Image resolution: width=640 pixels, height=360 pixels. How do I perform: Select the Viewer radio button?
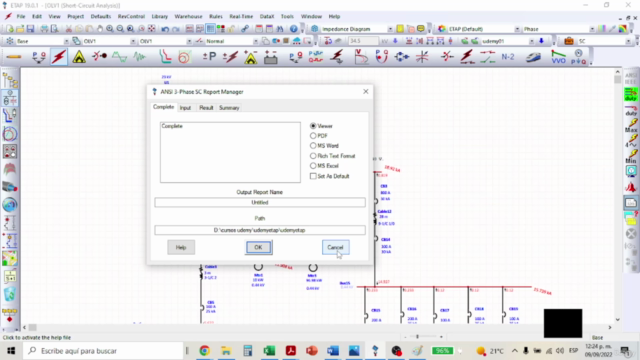click(x=313, y=126)
